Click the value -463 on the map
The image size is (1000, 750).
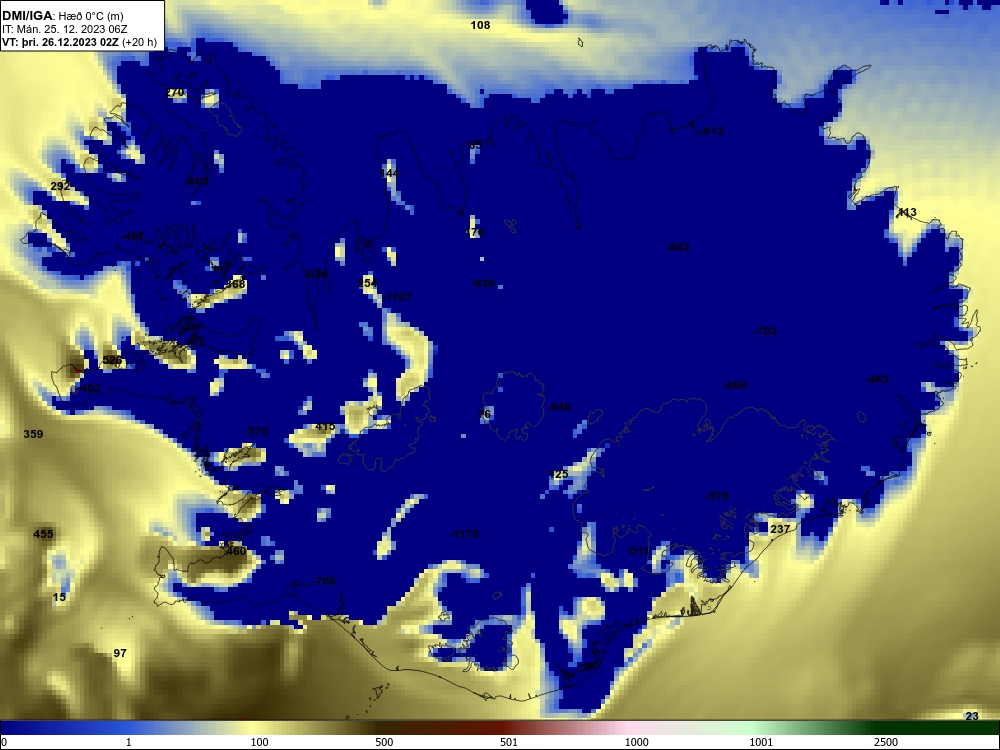877,379
